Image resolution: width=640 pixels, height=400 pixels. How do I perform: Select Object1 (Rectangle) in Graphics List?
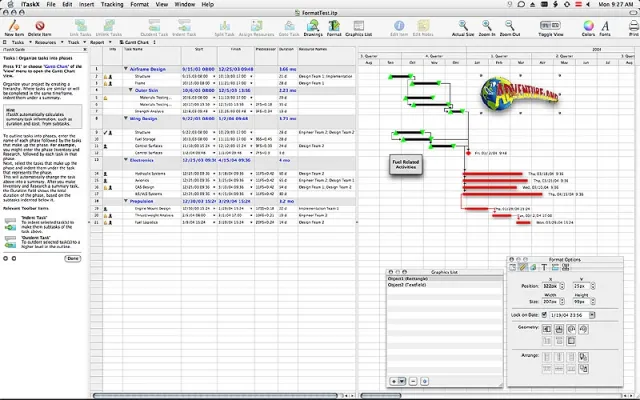tap(407, 277)
